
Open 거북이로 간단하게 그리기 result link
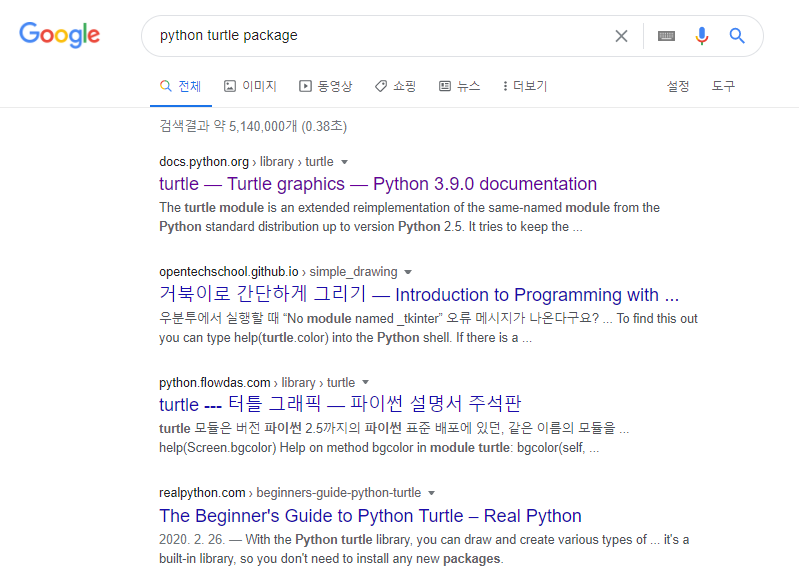[419, 294]
